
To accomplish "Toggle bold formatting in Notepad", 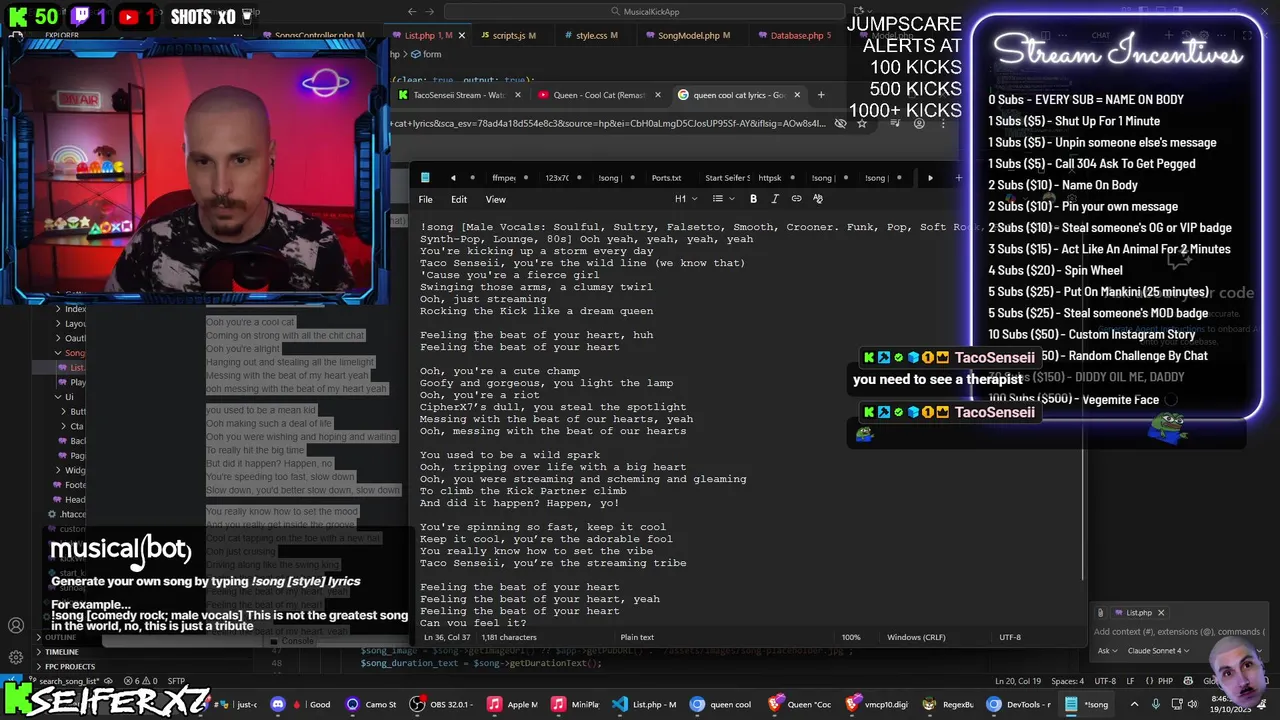I will tap(753, 199).
